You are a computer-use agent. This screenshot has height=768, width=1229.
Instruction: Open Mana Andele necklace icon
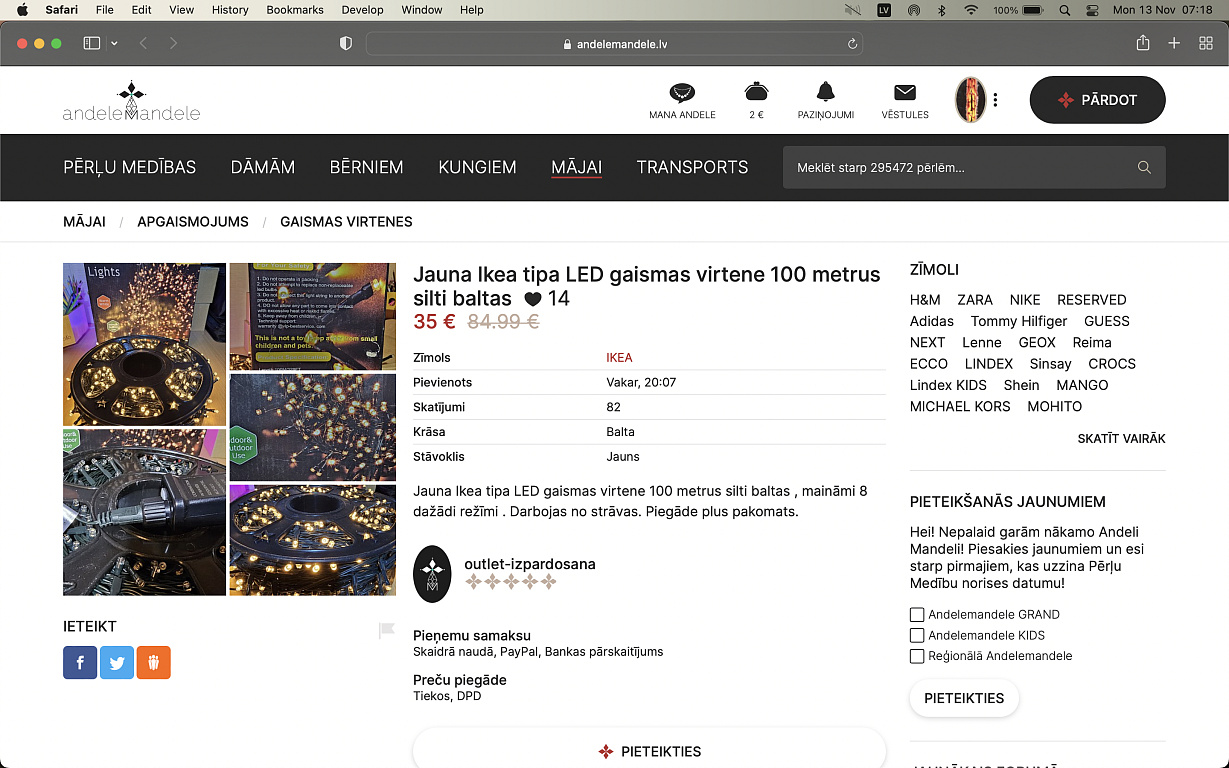click(682, 93)
